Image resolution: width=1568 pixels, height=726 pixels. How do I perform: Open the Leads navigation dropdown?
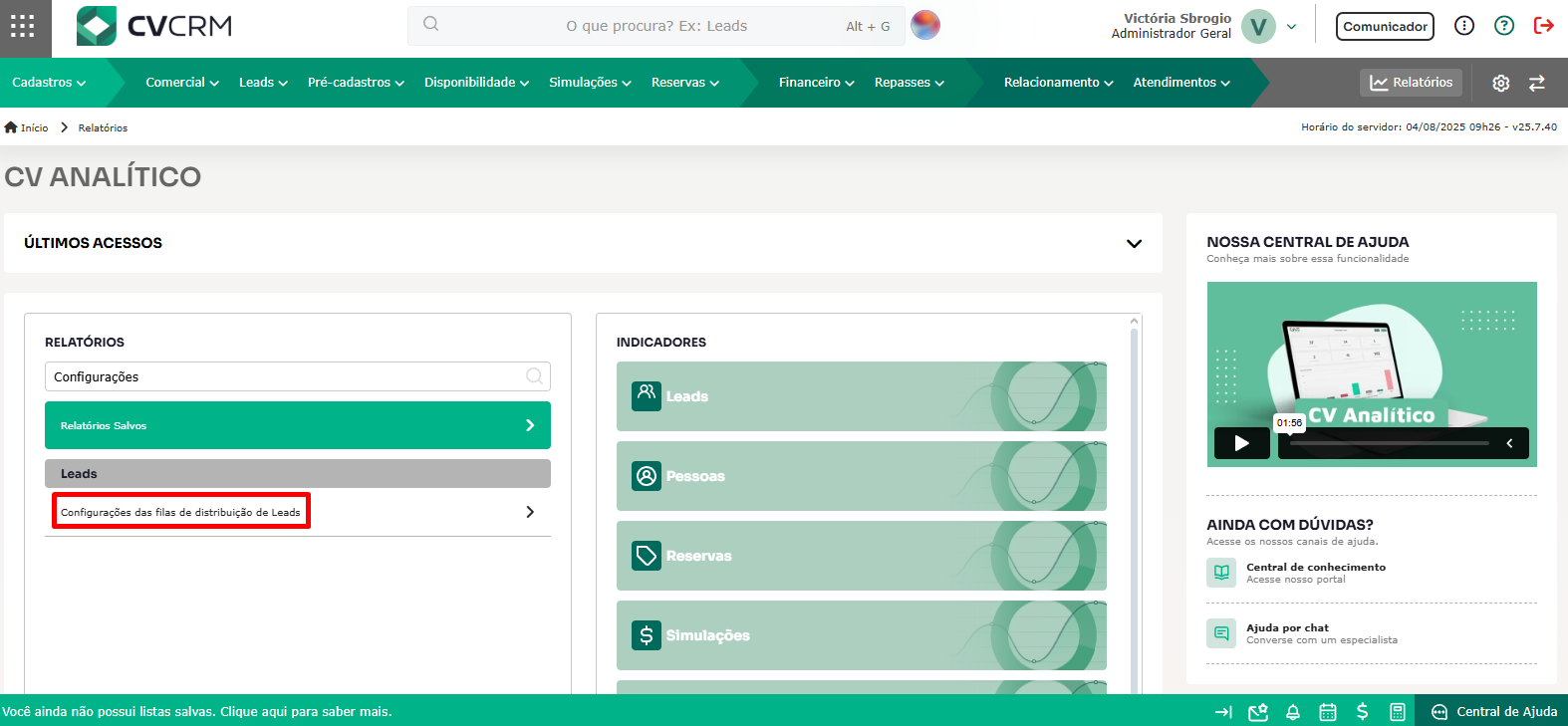click(x=263, y=83)
